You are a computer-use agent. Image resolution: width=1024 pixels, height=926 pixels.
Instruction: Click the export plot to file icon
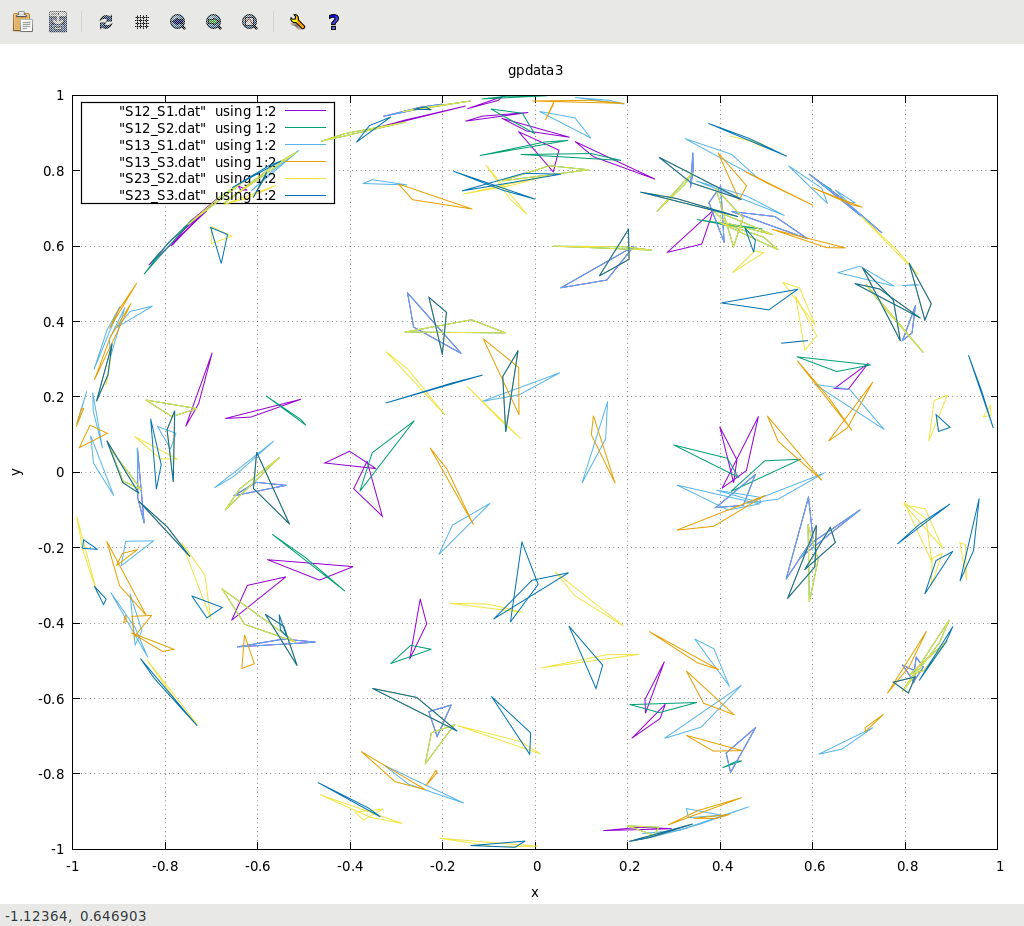tap(59, 21)
